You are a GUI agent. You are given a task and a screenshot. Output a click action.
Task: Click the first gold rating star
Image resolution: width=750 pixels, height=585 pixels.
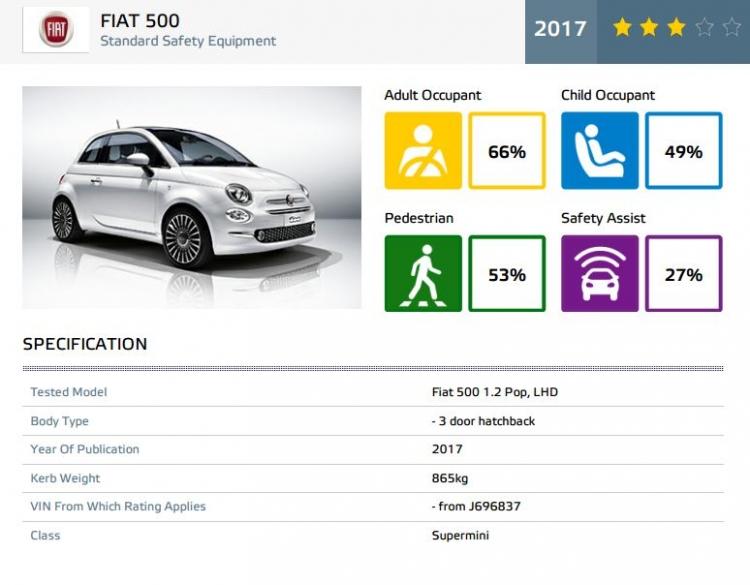[622, 27]
